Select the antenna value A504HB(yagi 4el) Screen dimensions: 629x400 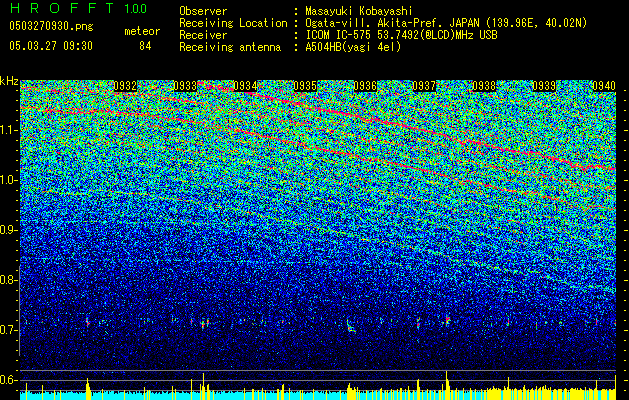click(x=353, y=47)
